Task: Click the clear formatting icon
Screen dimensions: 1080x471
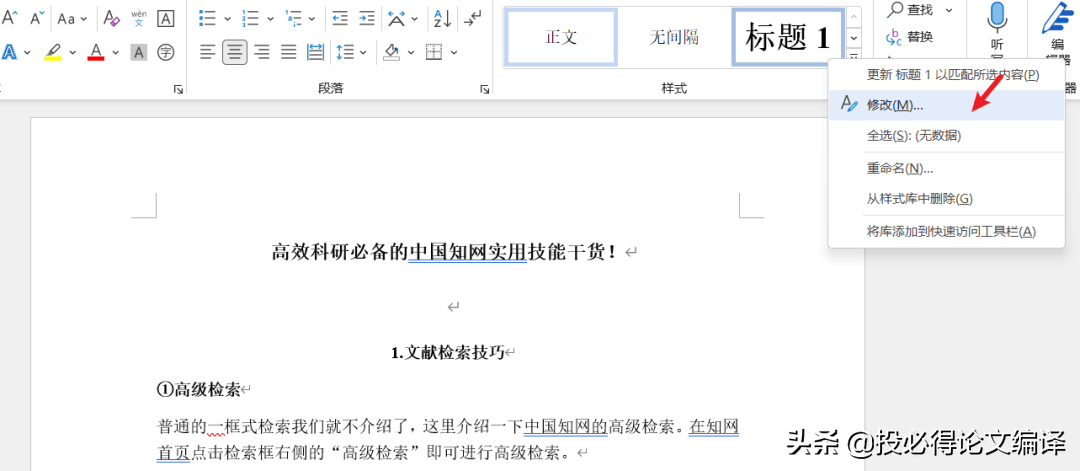Action: (x=111, y=19)
